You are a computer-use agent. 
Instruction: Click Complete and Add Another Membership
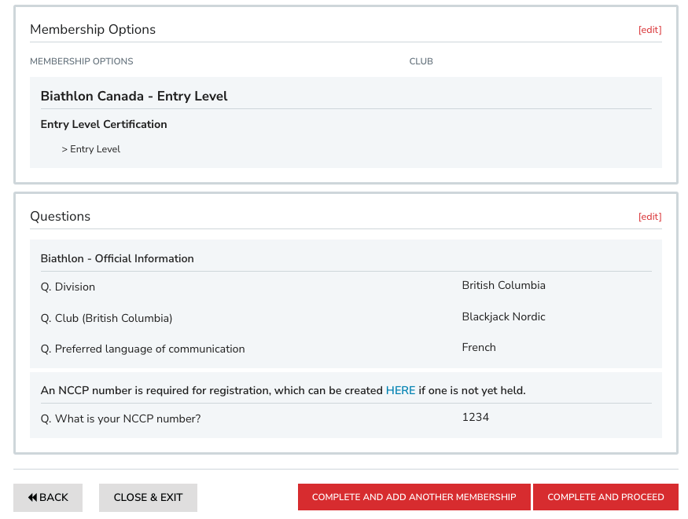click(414, 497)
